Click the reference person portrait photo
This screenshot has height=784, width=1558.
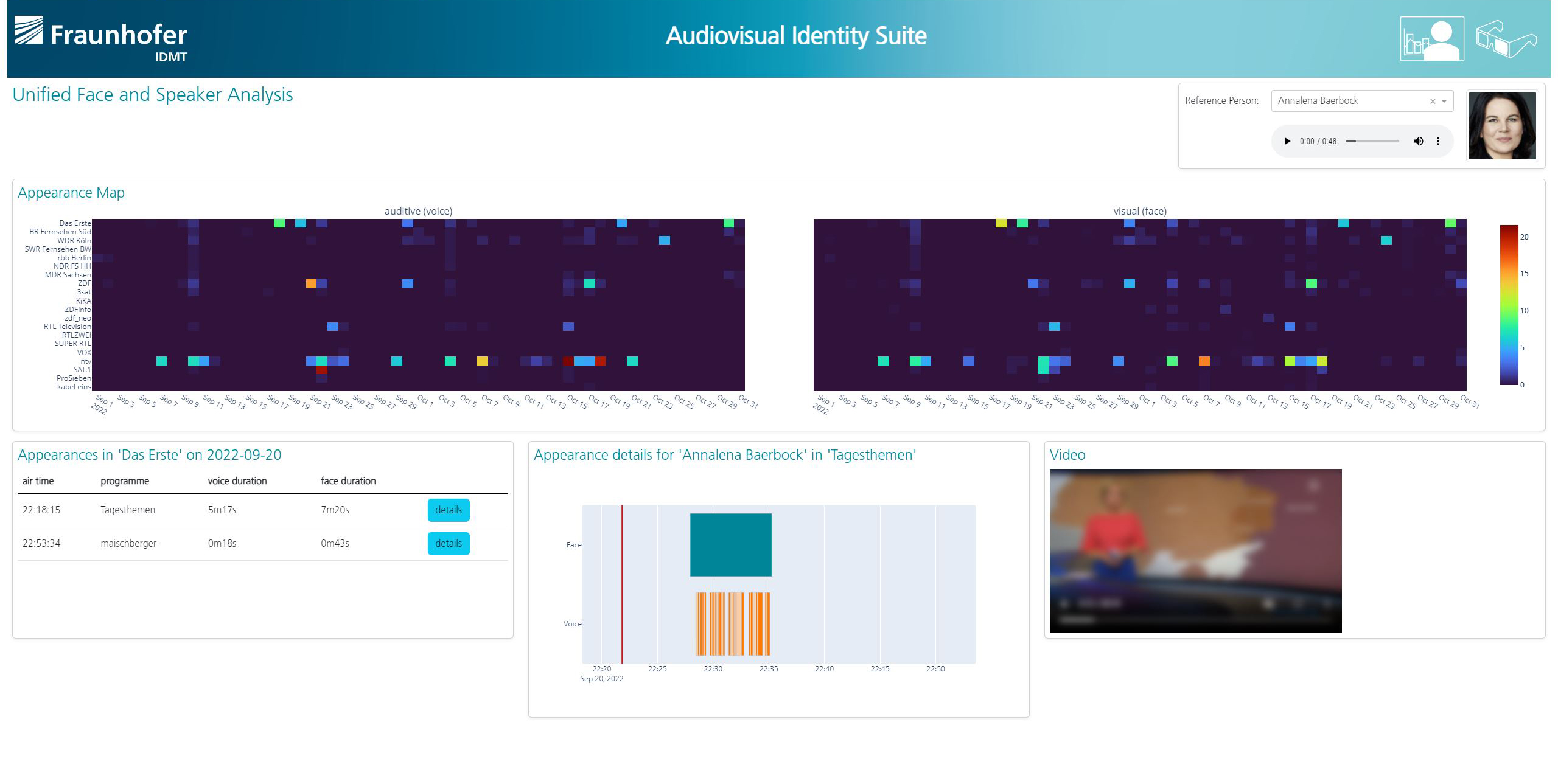[x=1502, y=126]
